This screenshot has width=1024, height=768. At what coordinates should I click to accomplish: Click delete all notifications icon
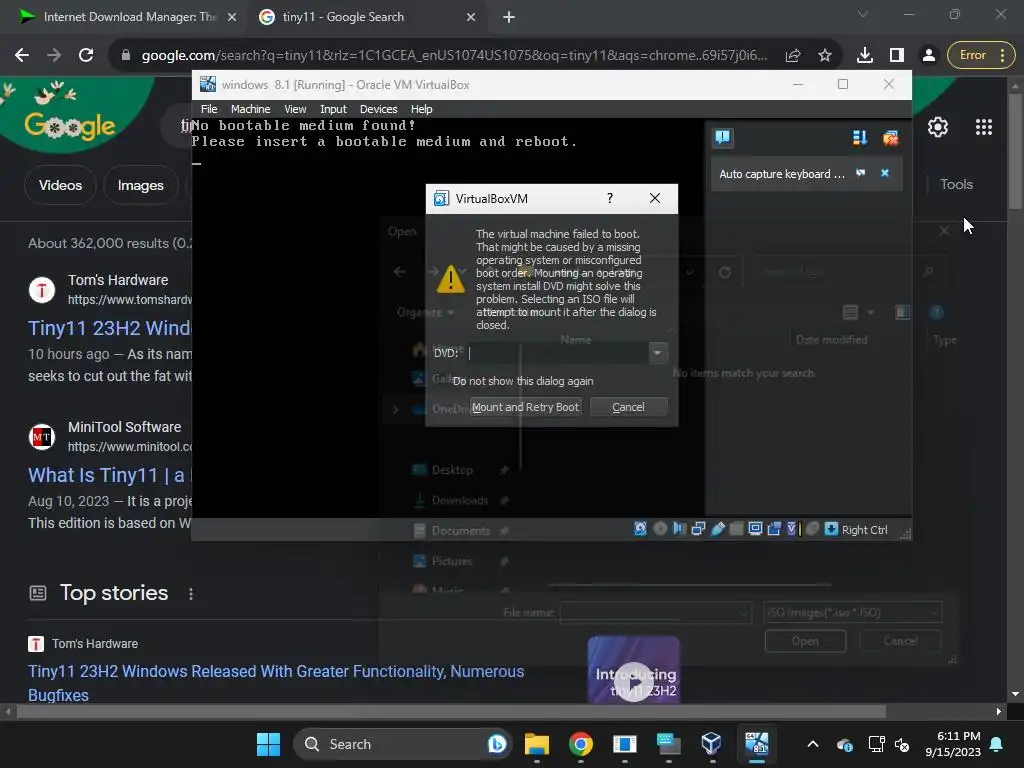(889, 137)
